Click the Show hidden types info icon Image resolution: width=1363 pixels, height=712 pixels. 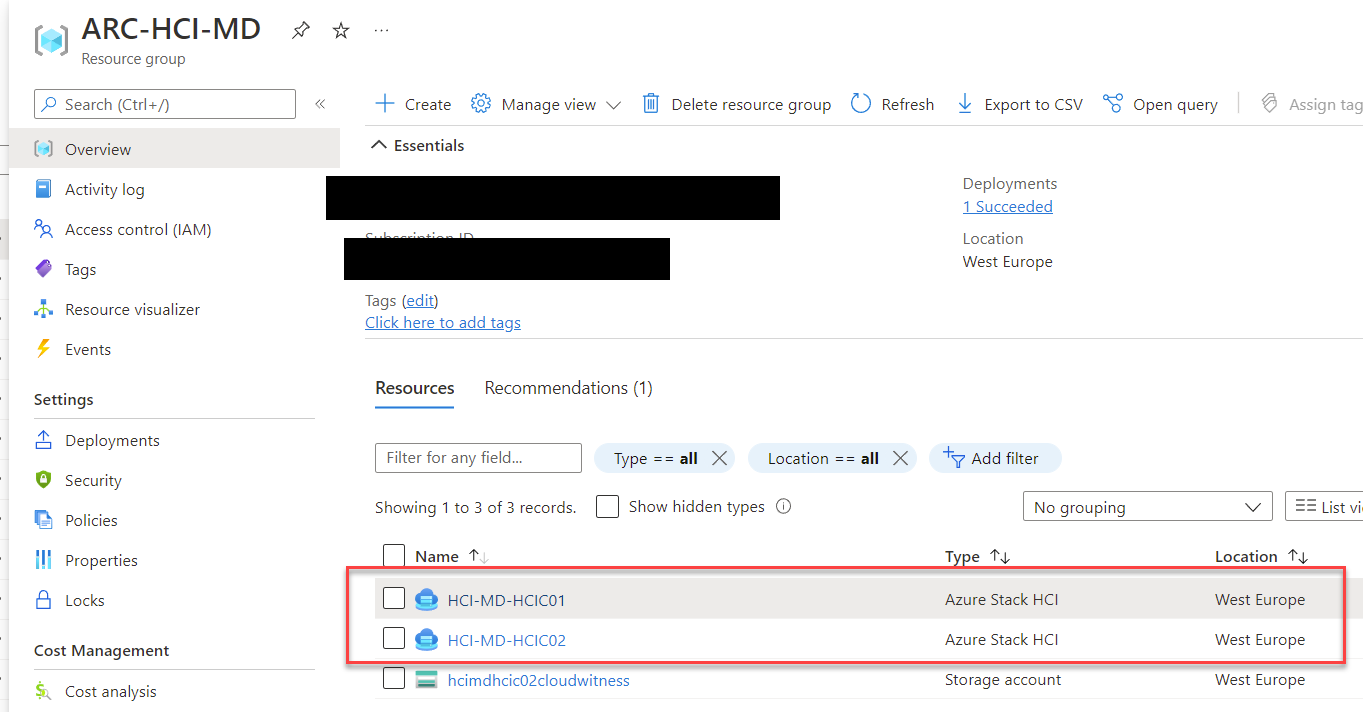pyautogui.click(x=784, y=506)
